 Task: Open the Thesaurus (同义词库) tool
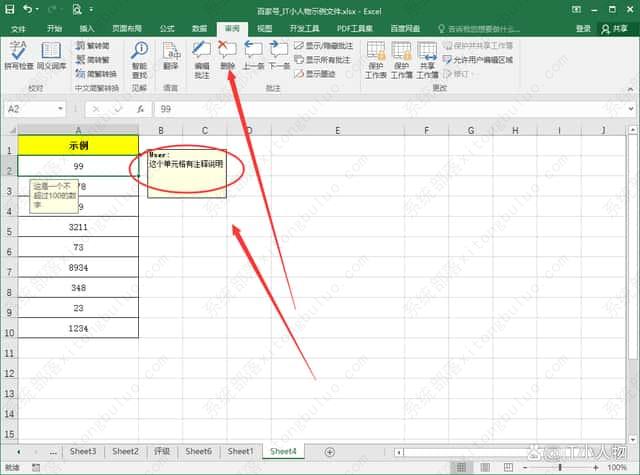tap(50, 54)
